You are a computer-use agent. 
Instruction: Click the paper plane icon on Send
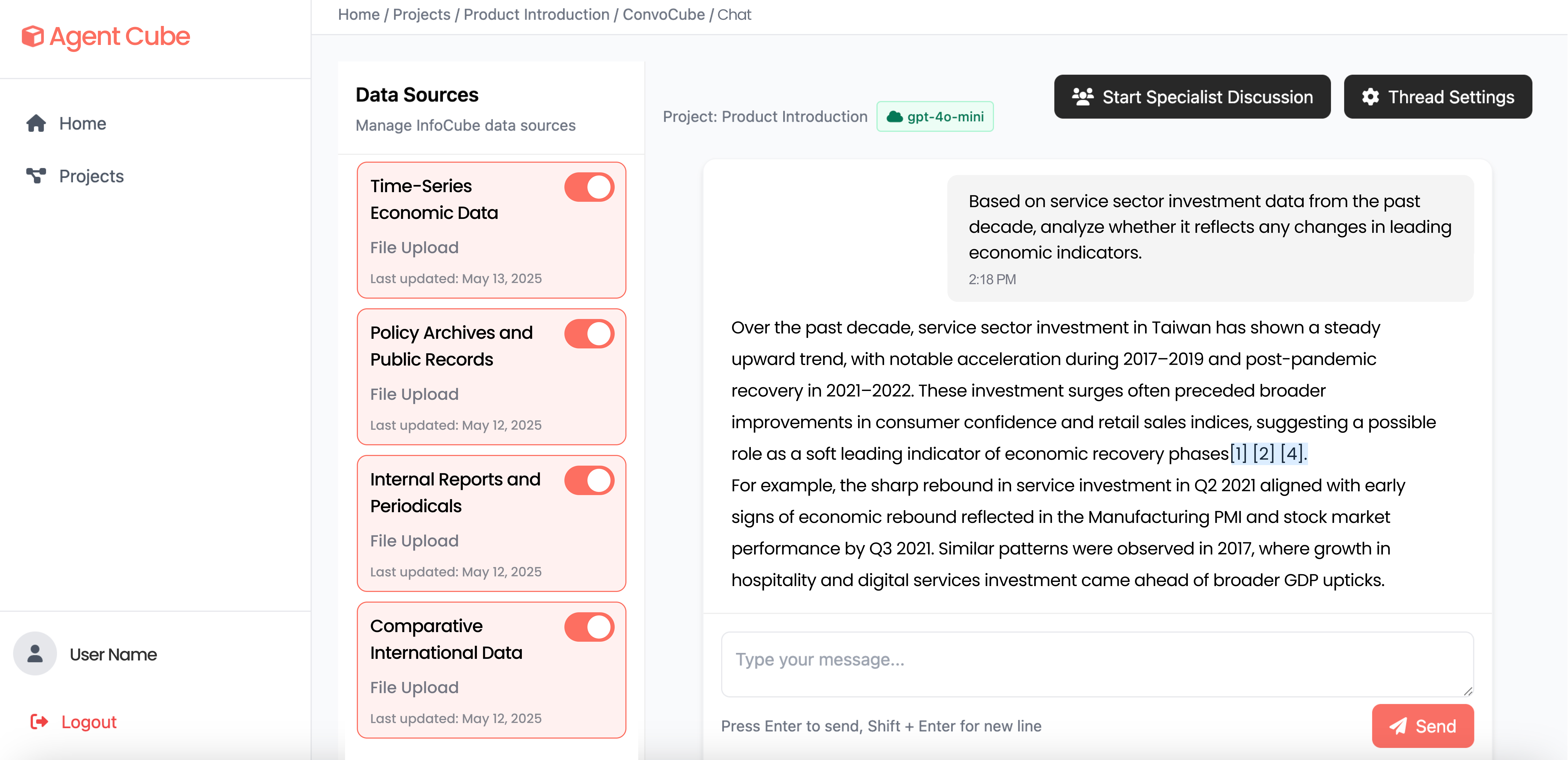1398,726
